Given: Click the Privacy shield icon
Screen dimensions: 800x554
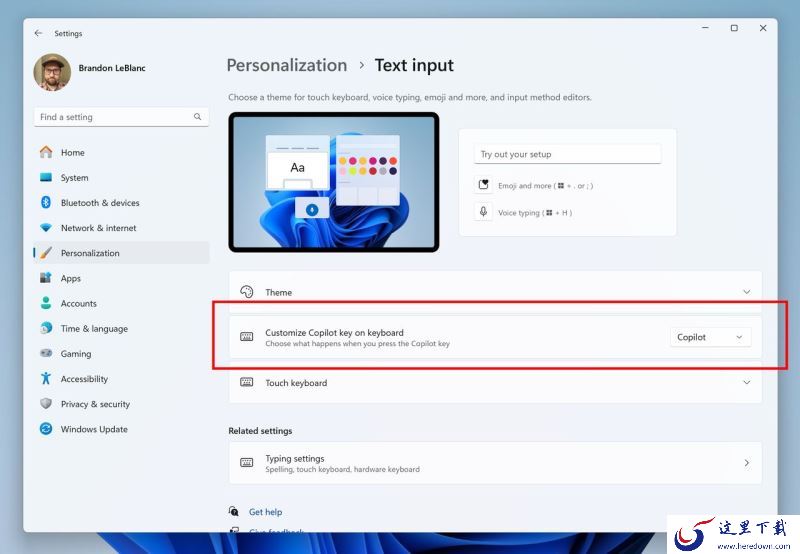Looking at the screenshot, I should [46, 404].
